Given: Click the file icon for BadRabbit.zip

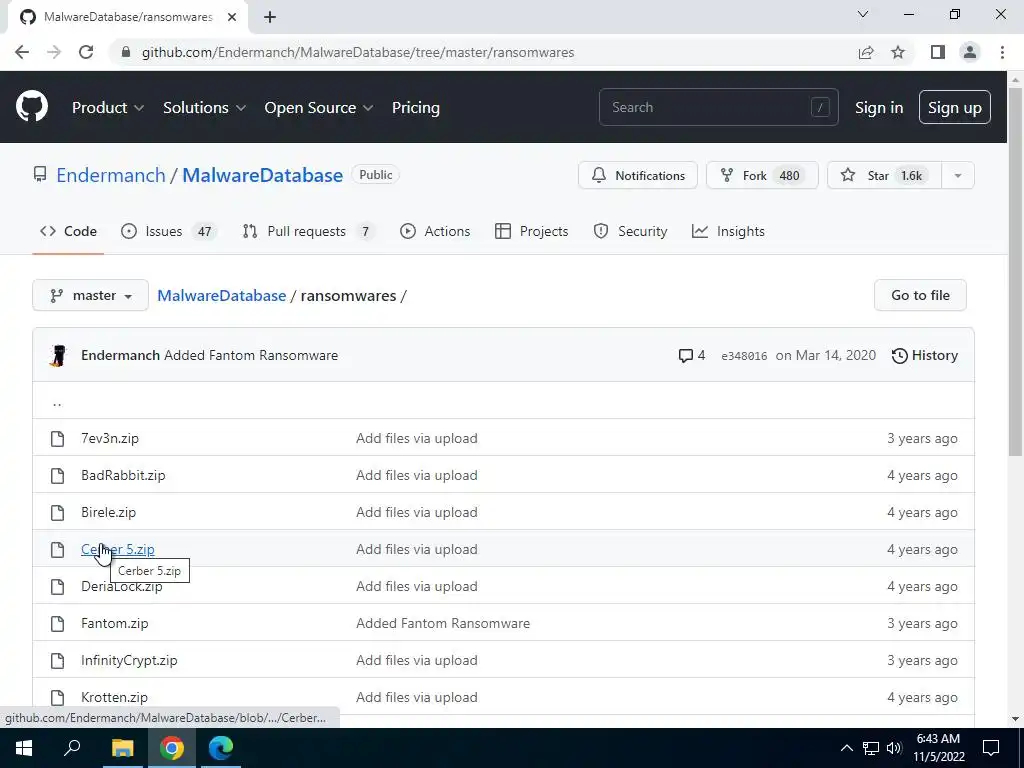Looking at the screenshot, I should [x=57, y=475].
